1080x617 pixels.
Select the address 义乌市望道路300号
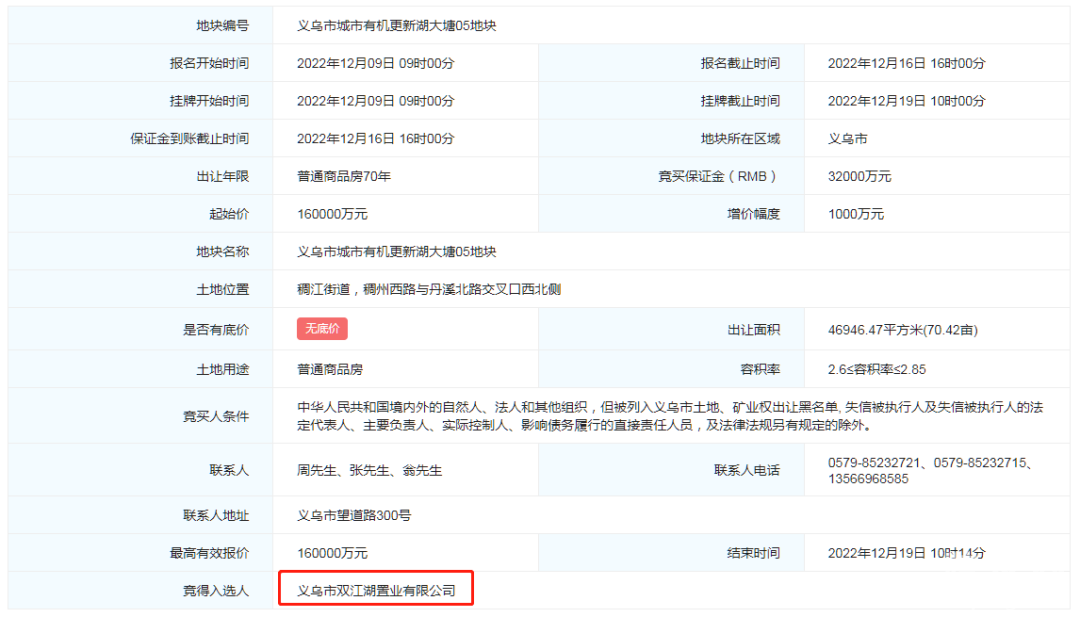pos(354,516)
